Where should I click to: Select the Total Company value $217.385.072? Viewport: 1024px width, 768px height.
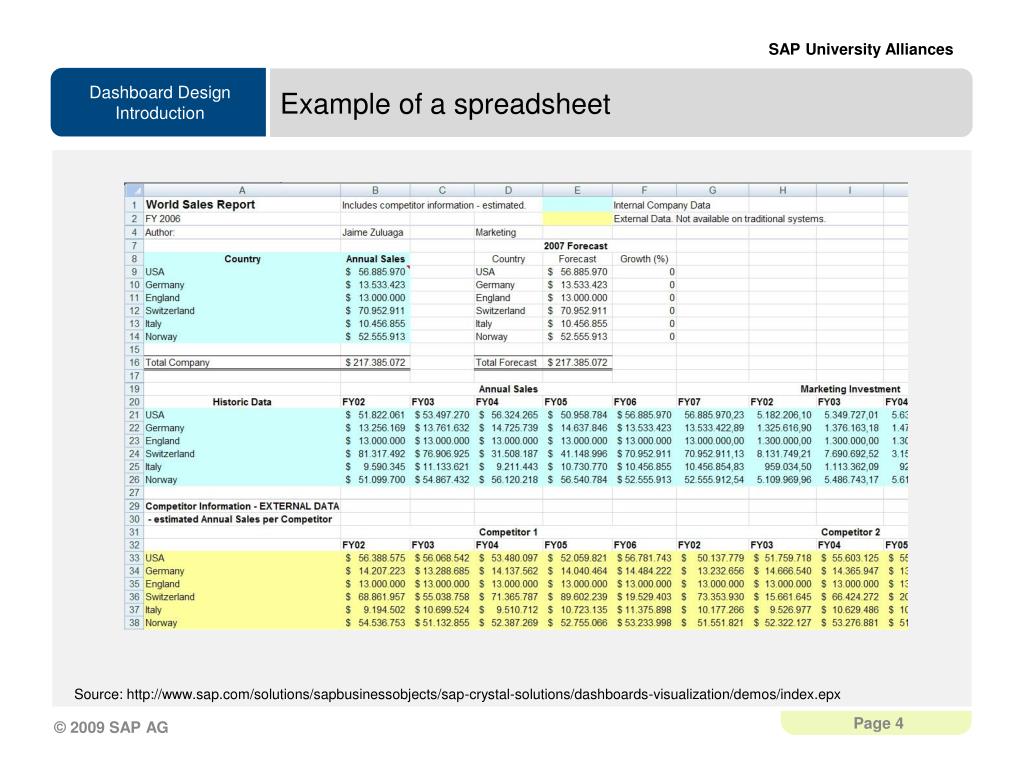[375, 362]
